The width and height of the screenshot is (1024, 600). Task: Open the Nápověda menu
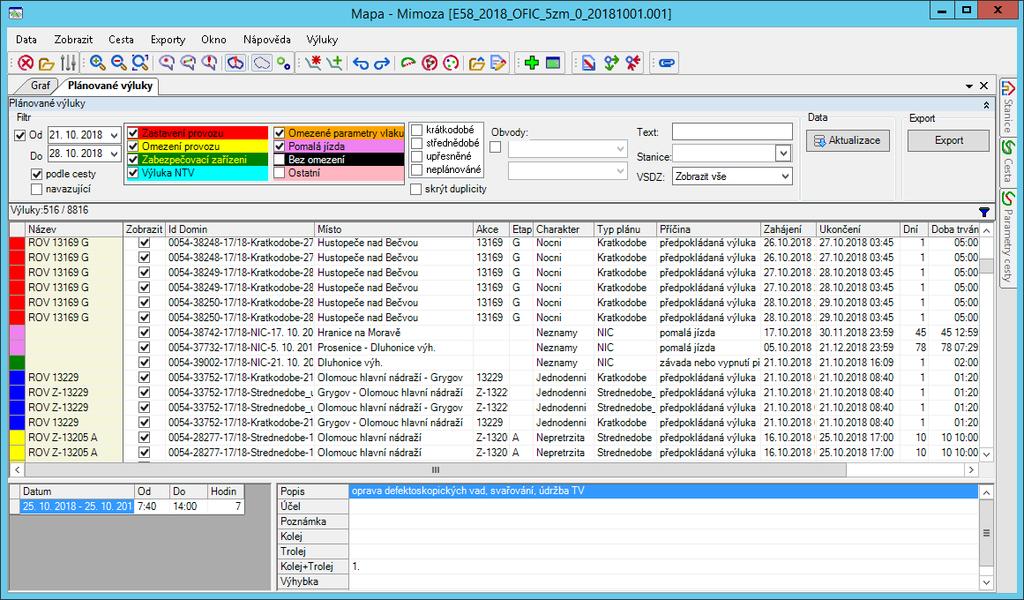266,39
